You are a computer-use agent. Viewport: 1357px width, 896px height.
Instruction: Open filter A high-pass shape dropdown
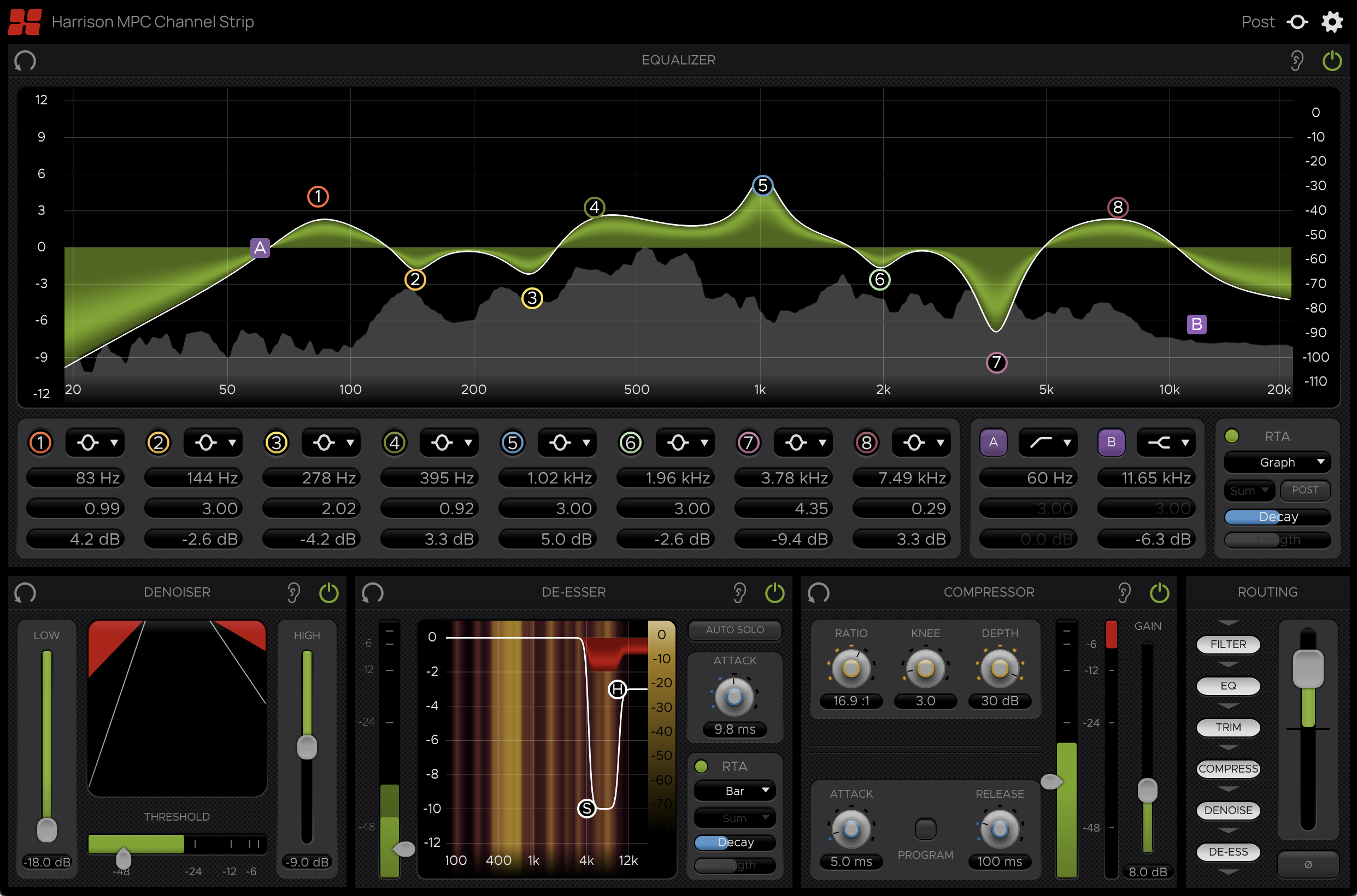(1048, 443)
